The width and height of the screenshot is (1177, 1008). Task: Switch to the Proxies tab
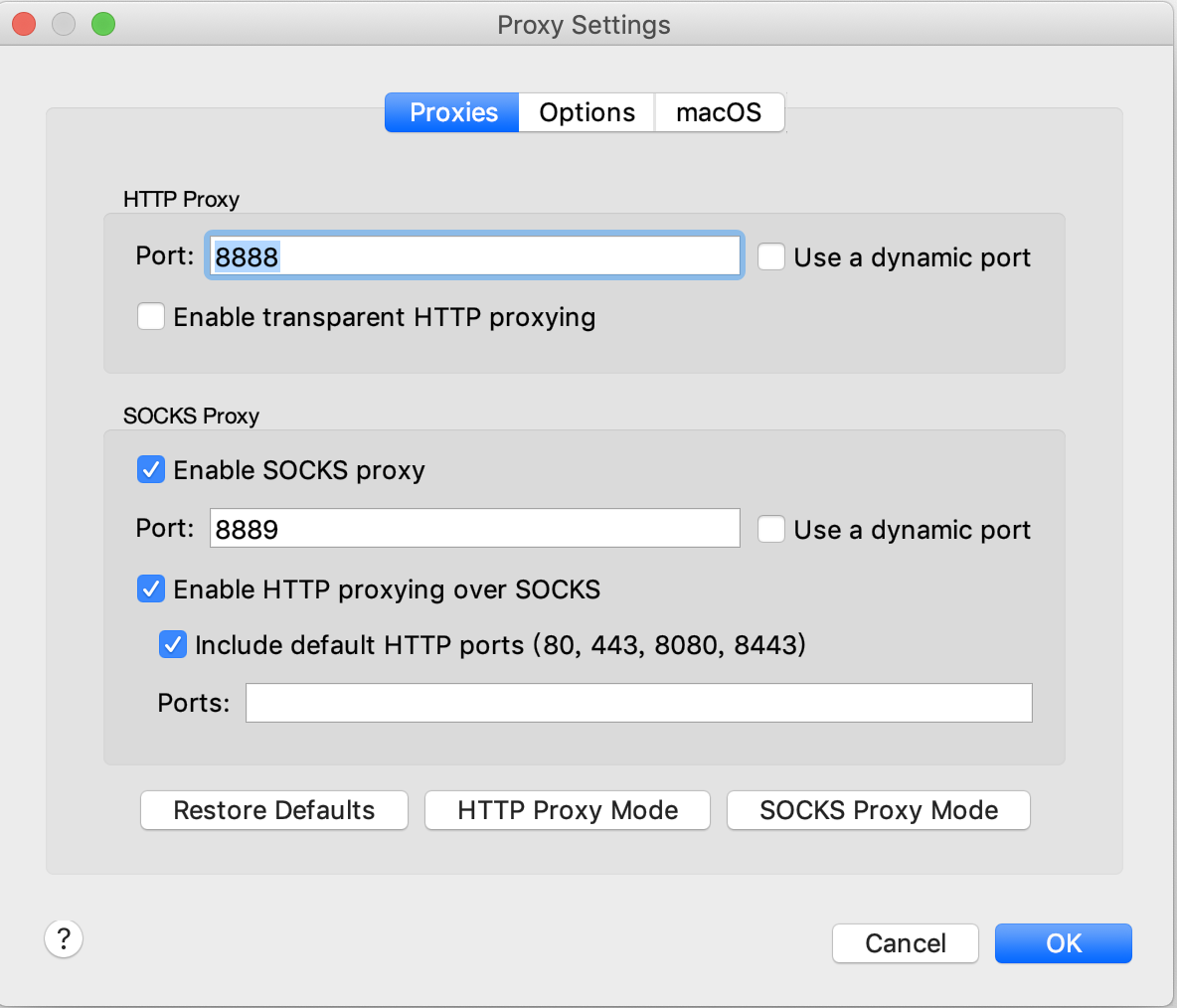(x=452, y=112)
